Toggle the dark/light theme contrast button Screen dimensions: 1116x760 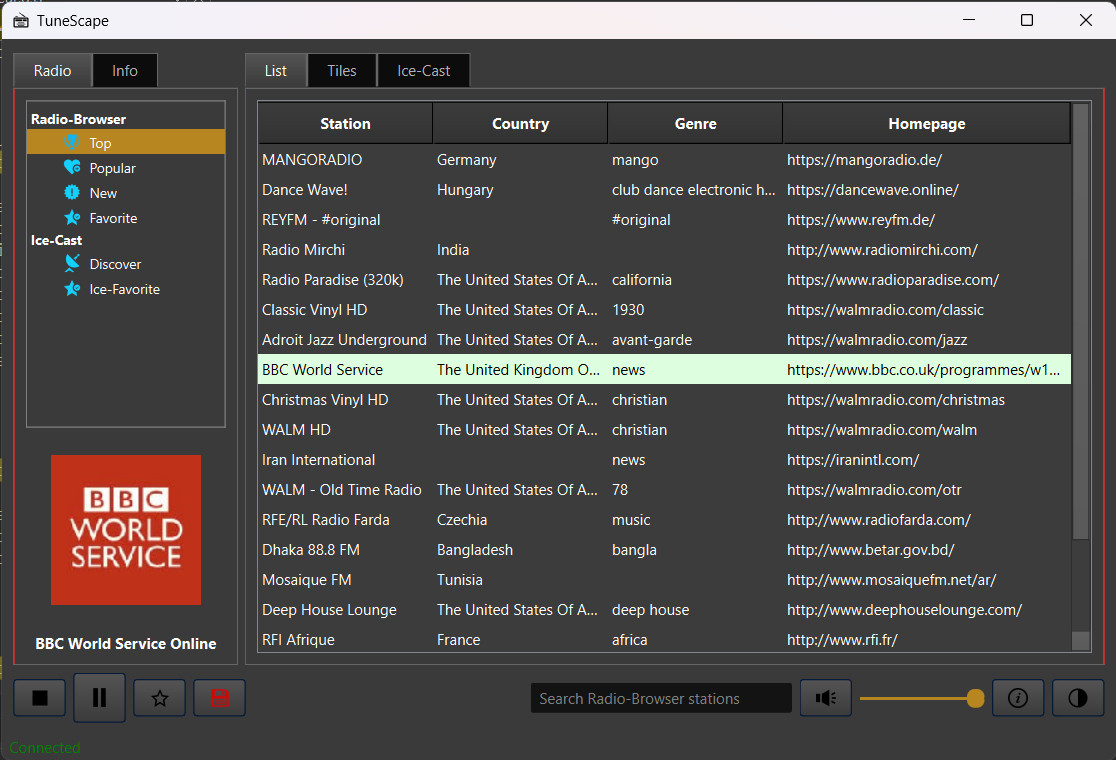click(1078, 698)
